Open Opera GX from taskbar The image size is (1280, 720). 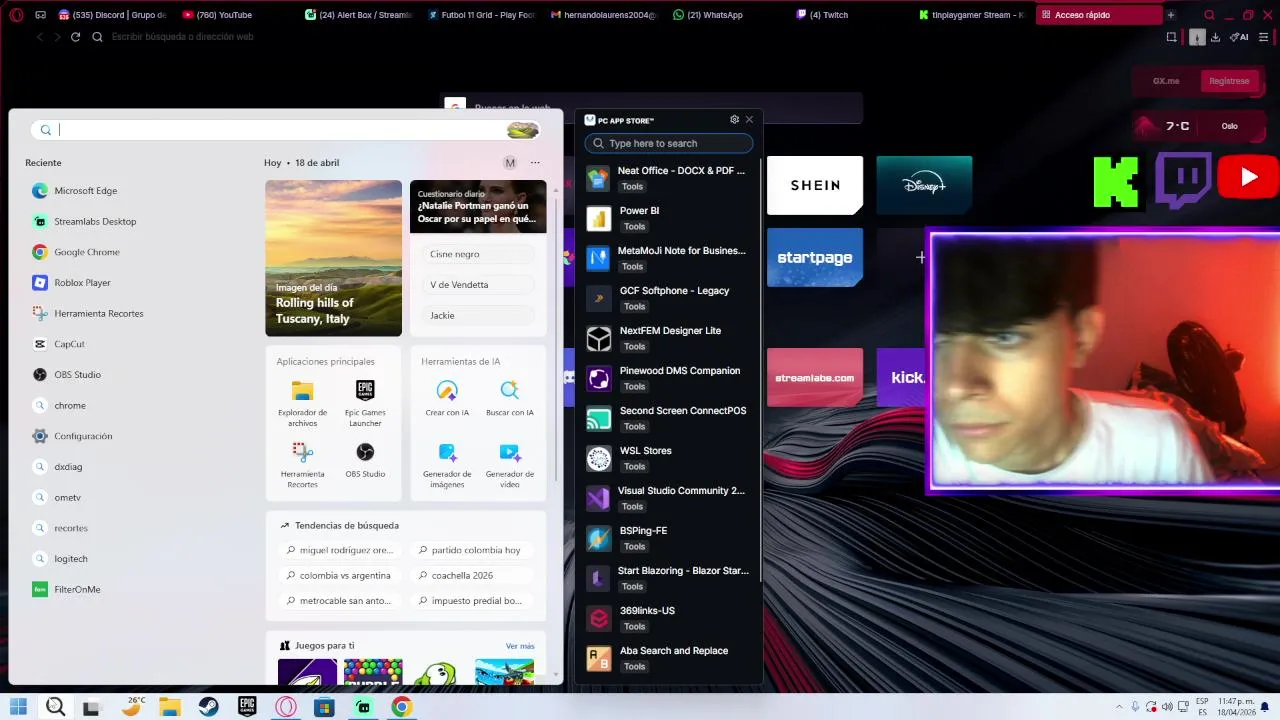tap(286, 707)
